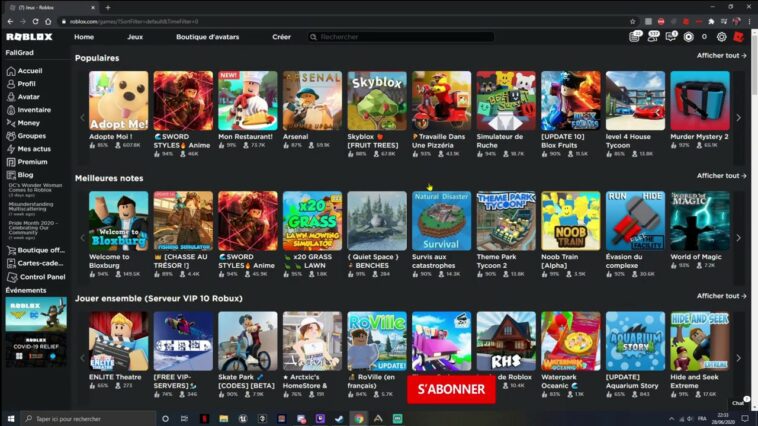
Task: Open the settings gear in Roblox header
Action: tap(721, 37)
